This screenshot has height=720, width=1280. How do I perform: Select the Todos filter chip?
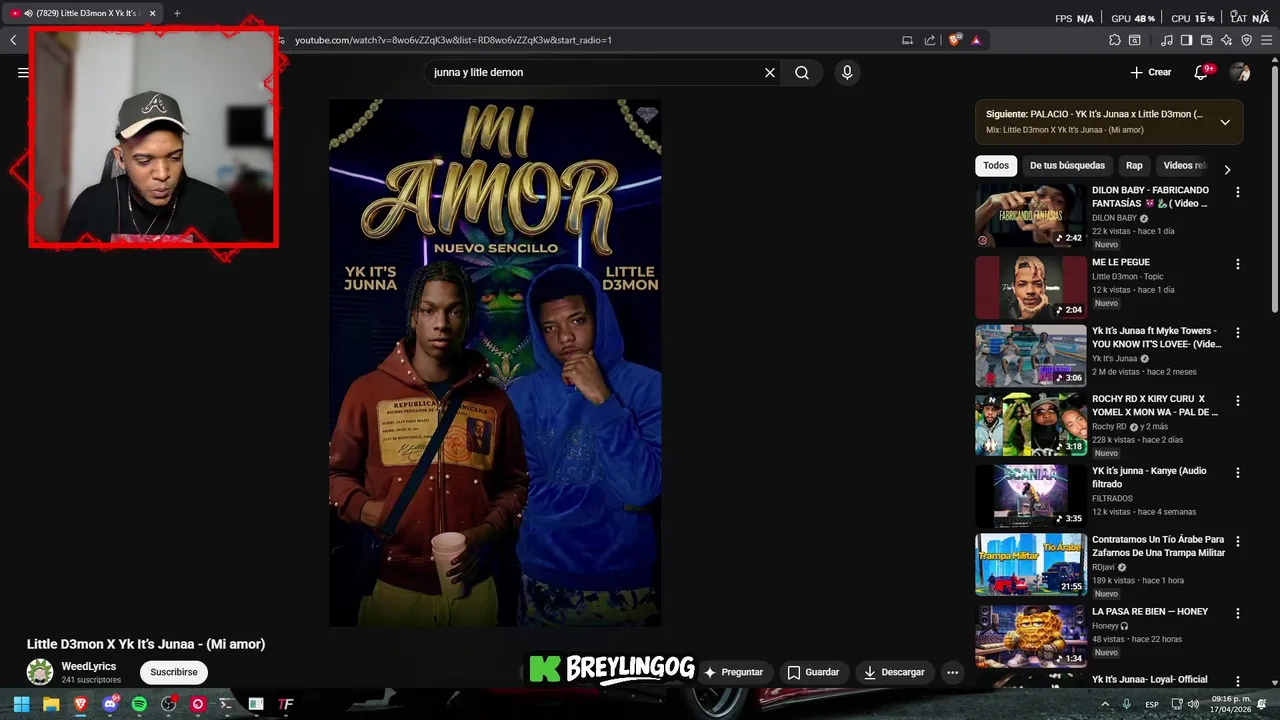996,166
